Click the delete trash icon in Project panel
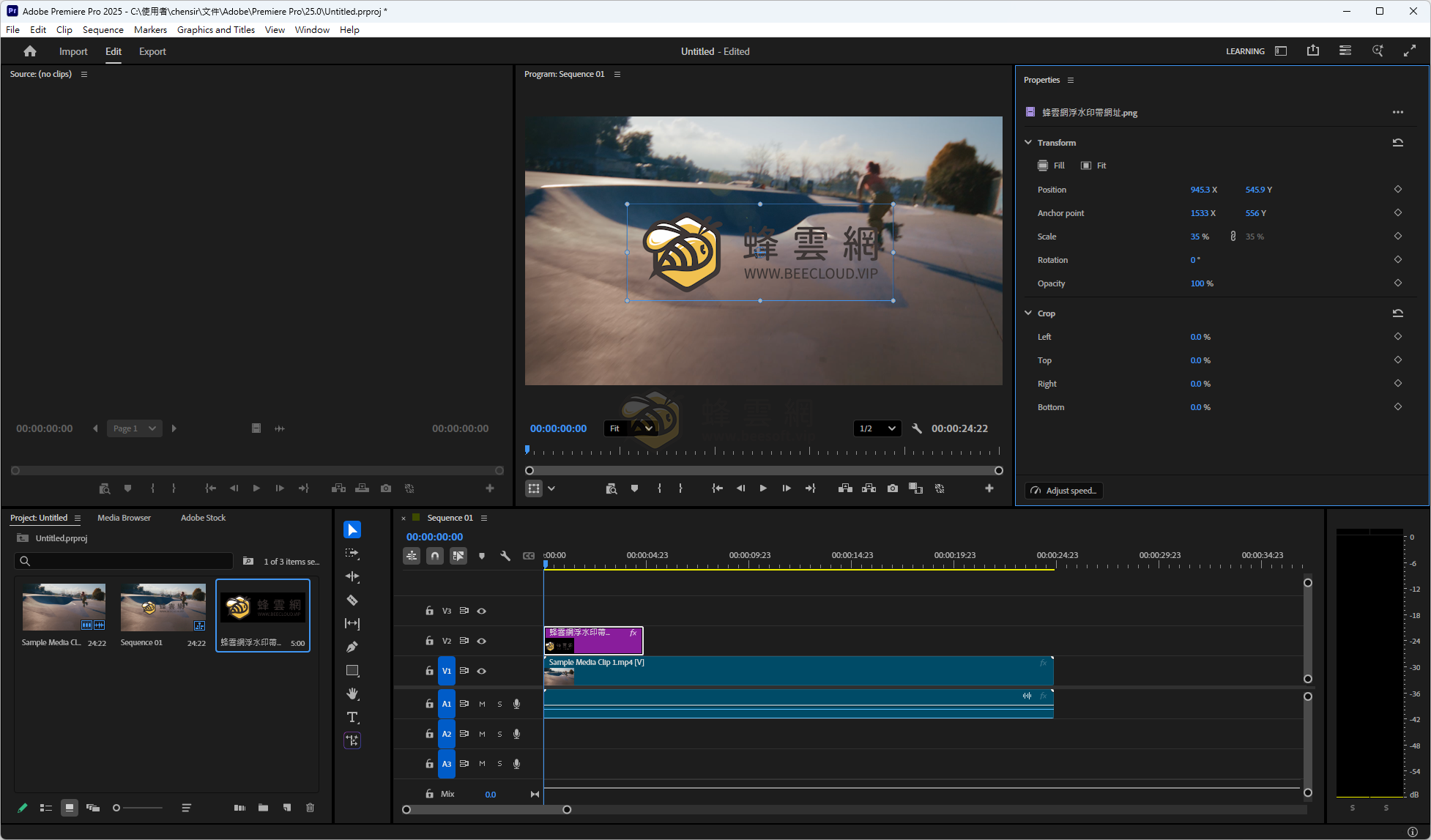This screenshot has width=1431, height=840. [x=310, y=808]
